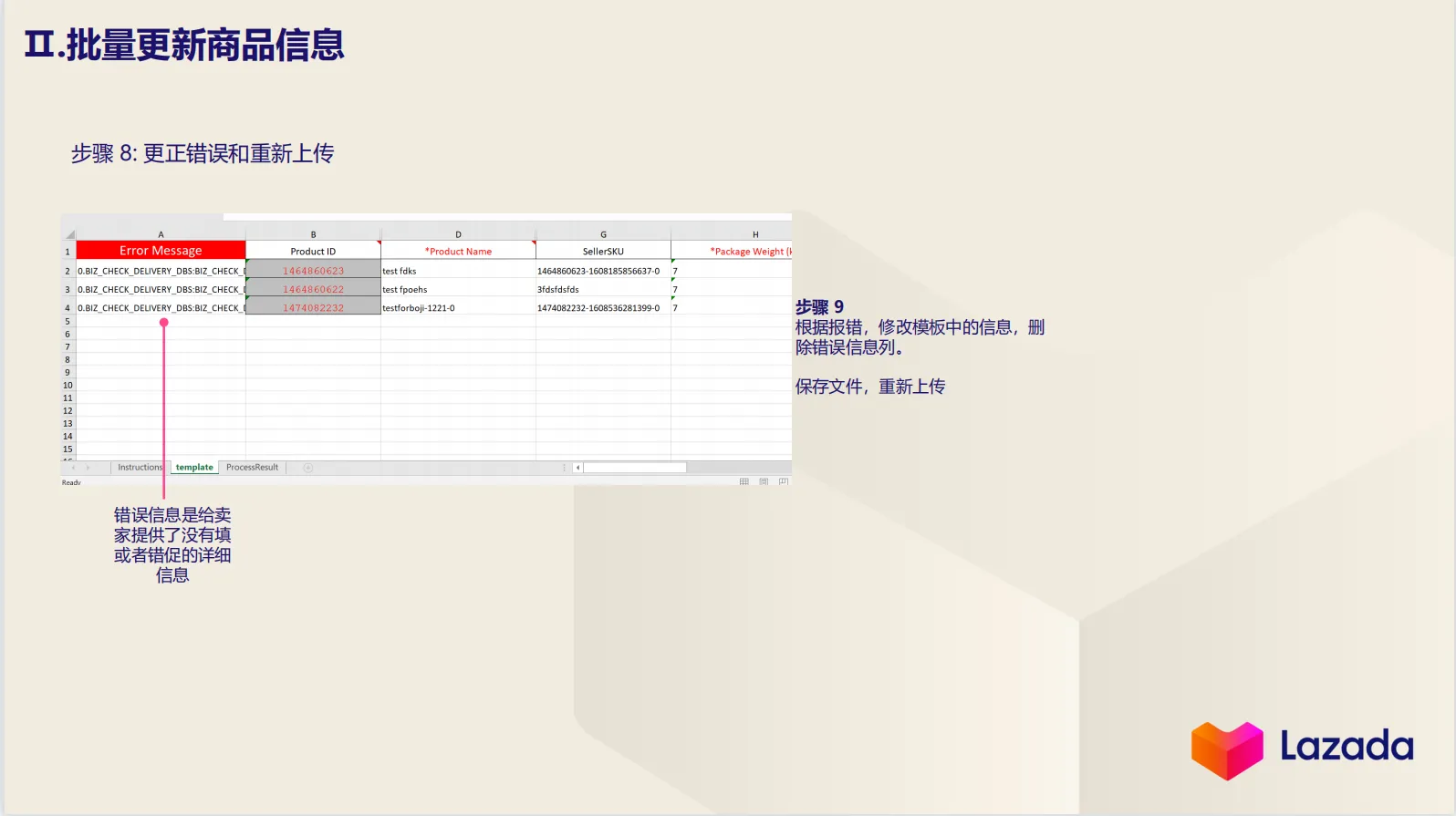Select column H header

pos(732,235)
